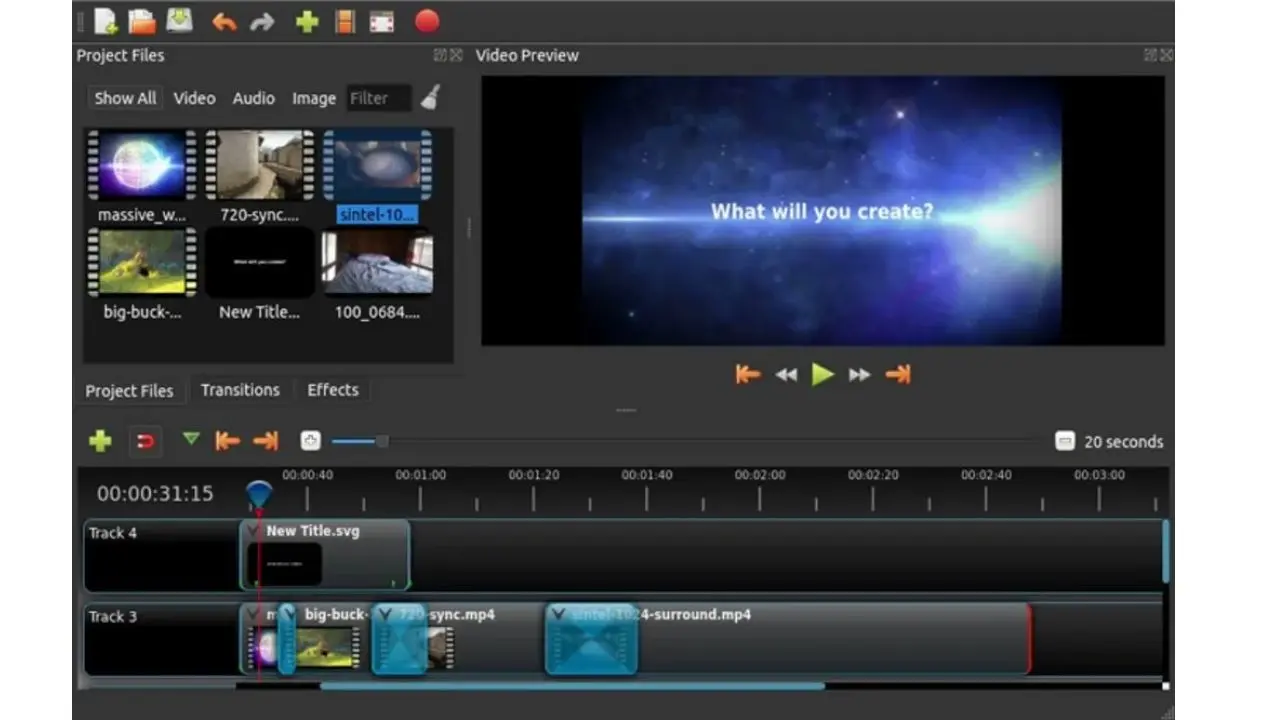Screen dimensions: 1280x720
Task: Toggle fullscreen with the filmstrip icon
Action: click(x=381, y=22)
